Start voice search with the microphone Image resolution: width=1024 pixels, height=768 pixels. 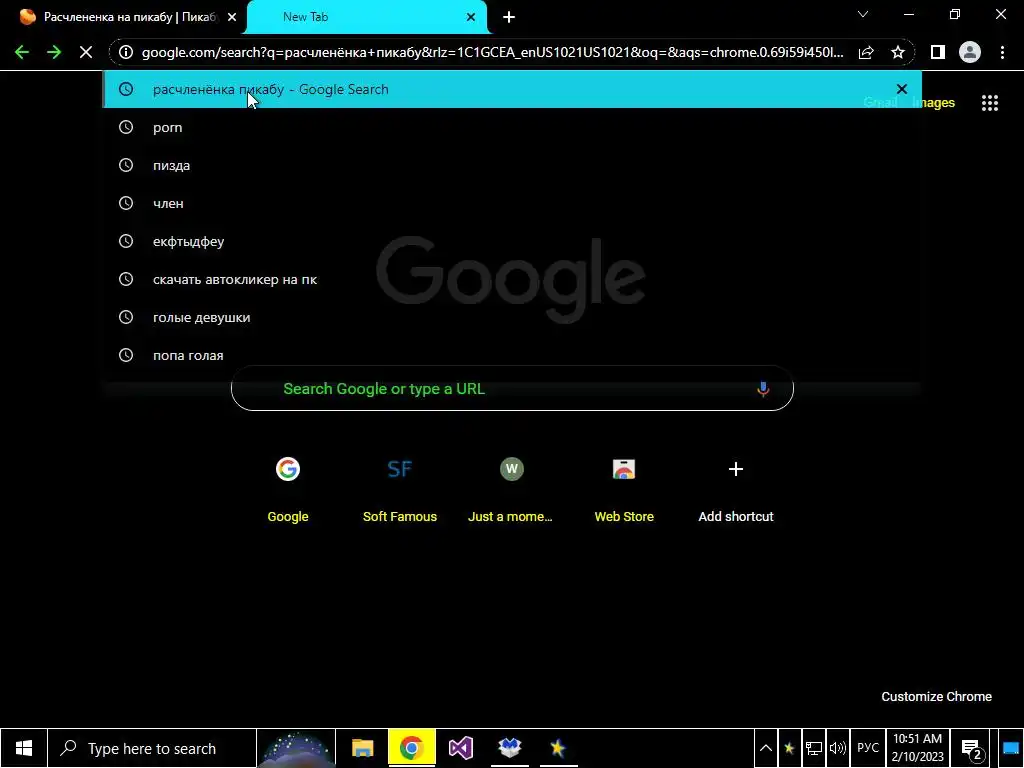tap(763, 389)
